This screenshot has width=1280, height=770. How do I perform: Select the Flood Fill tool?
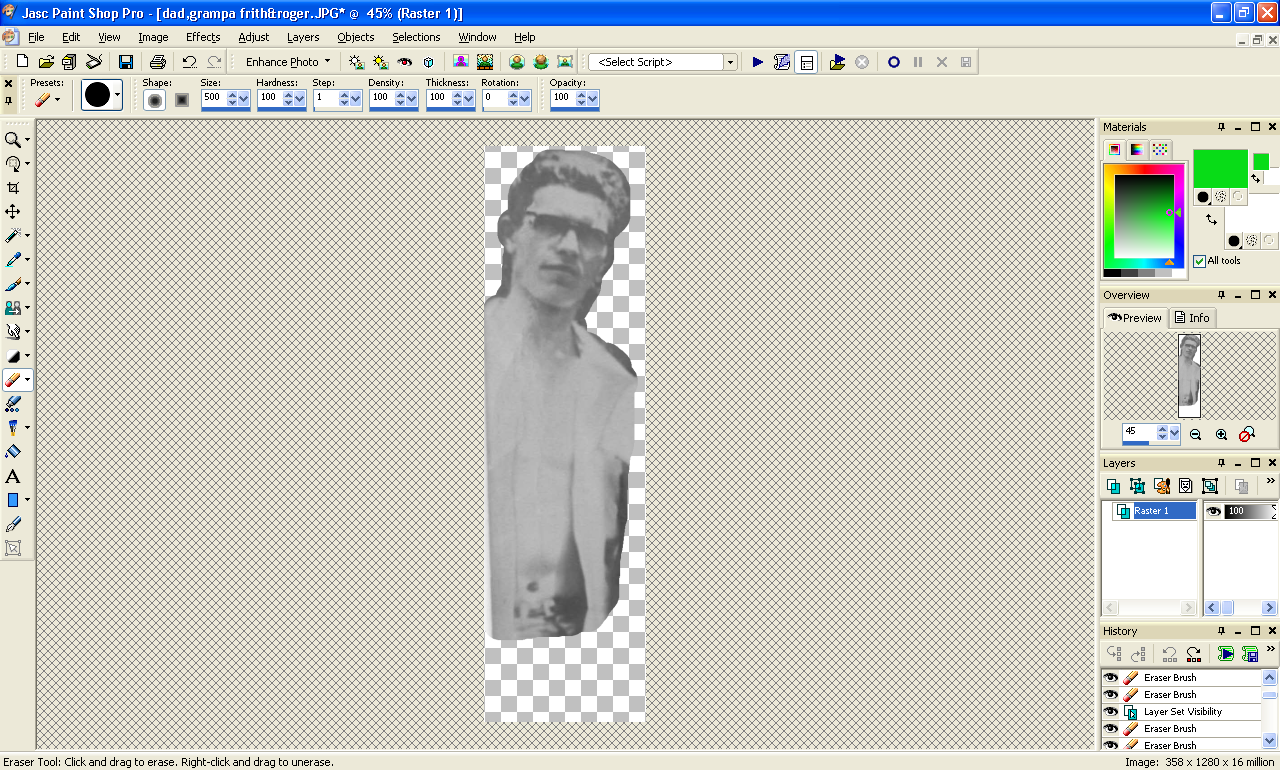point(13,452)
